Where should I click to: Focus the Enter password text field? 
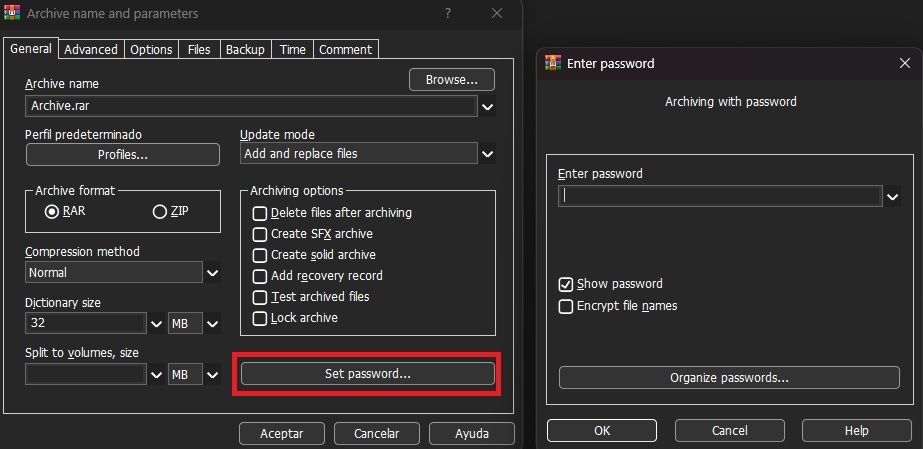point(720,196)
